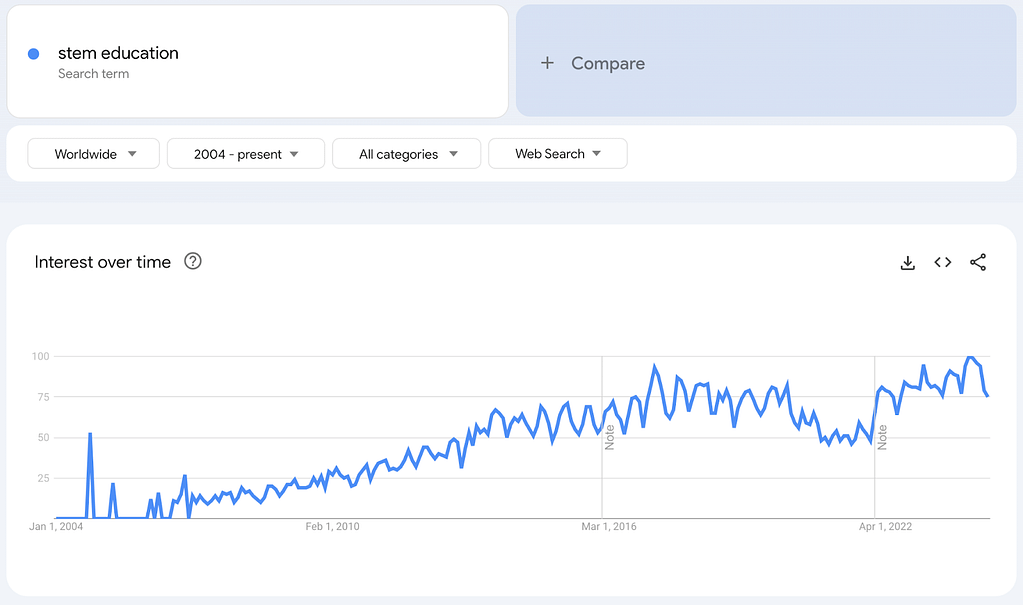This screenshot has width=1023, height=605.
Task: Open the All categories dropdown
Action: pyautogui.click(x=406, y=153)
